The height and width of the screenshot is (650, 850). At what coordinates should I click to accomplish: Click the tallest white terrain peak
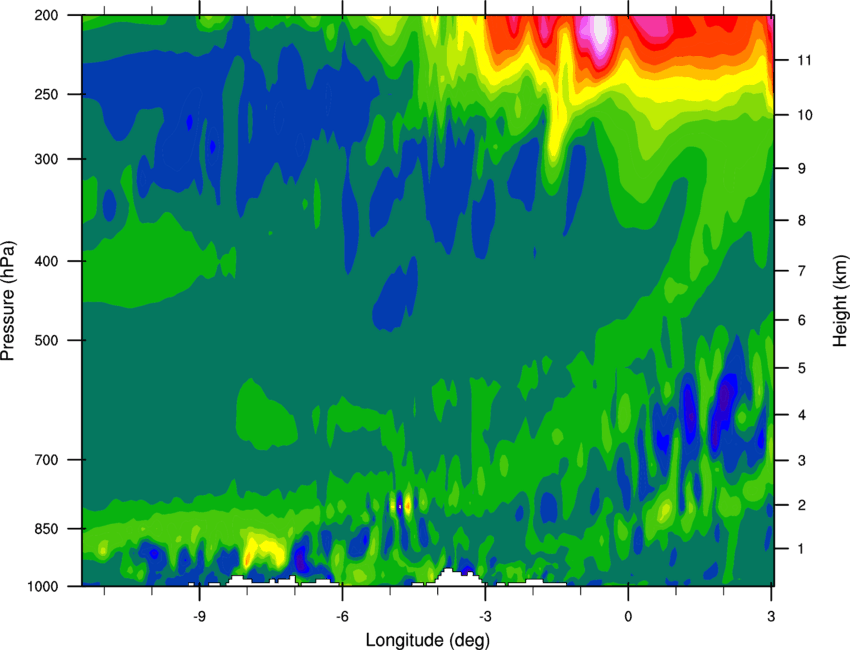click(449, 576)
